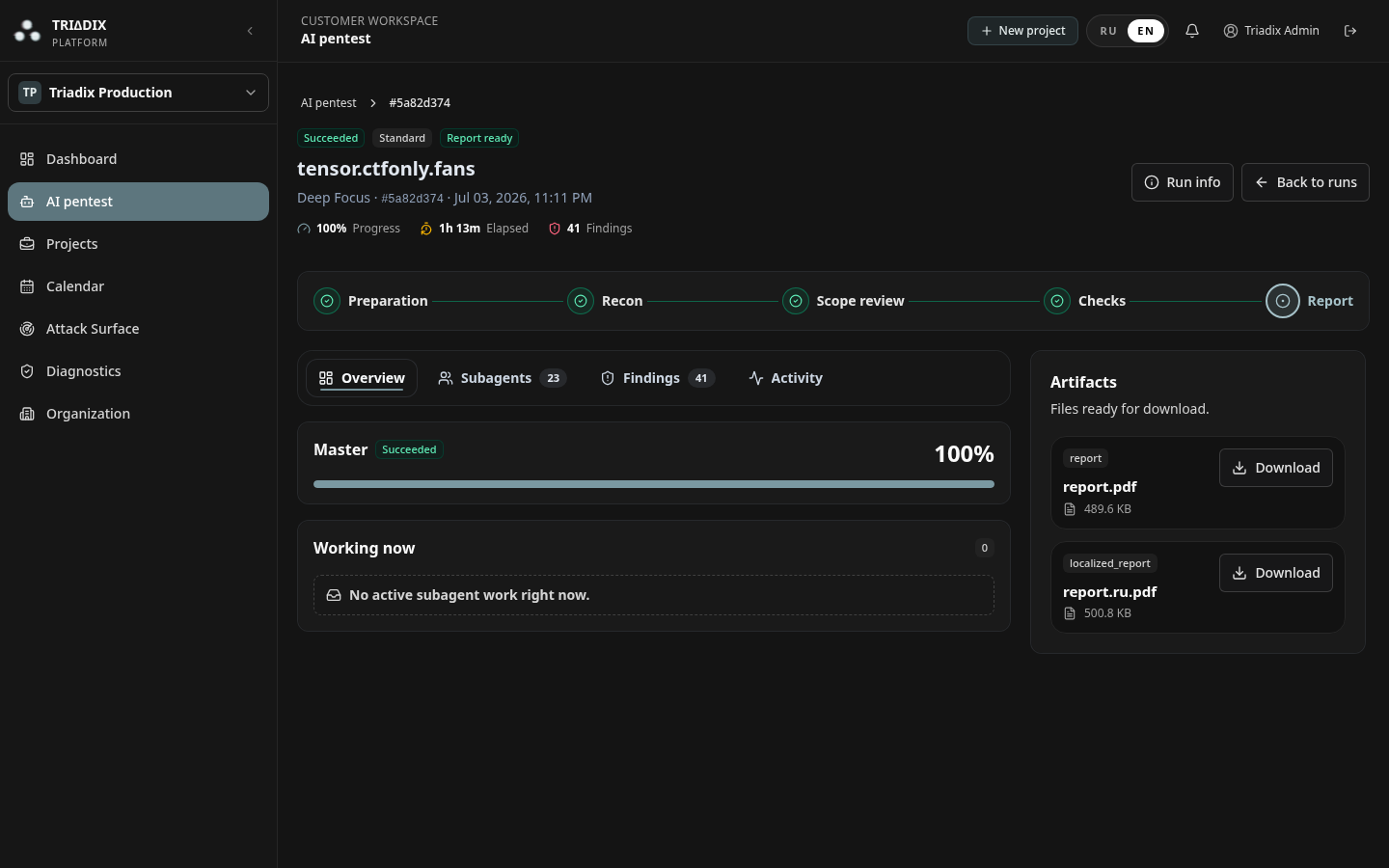Click the Recon step check icon
1389x868 pixels.
pos(581,301)
